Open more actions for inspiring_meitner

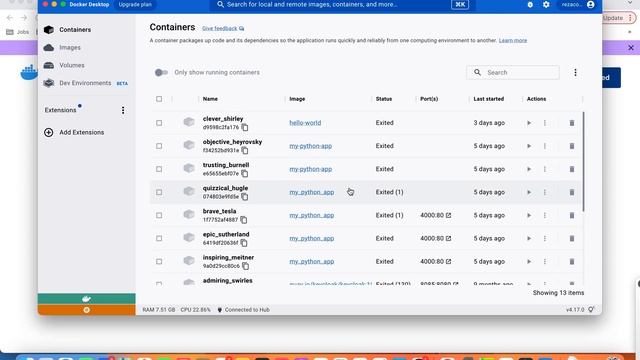click(x=544, y=262)
